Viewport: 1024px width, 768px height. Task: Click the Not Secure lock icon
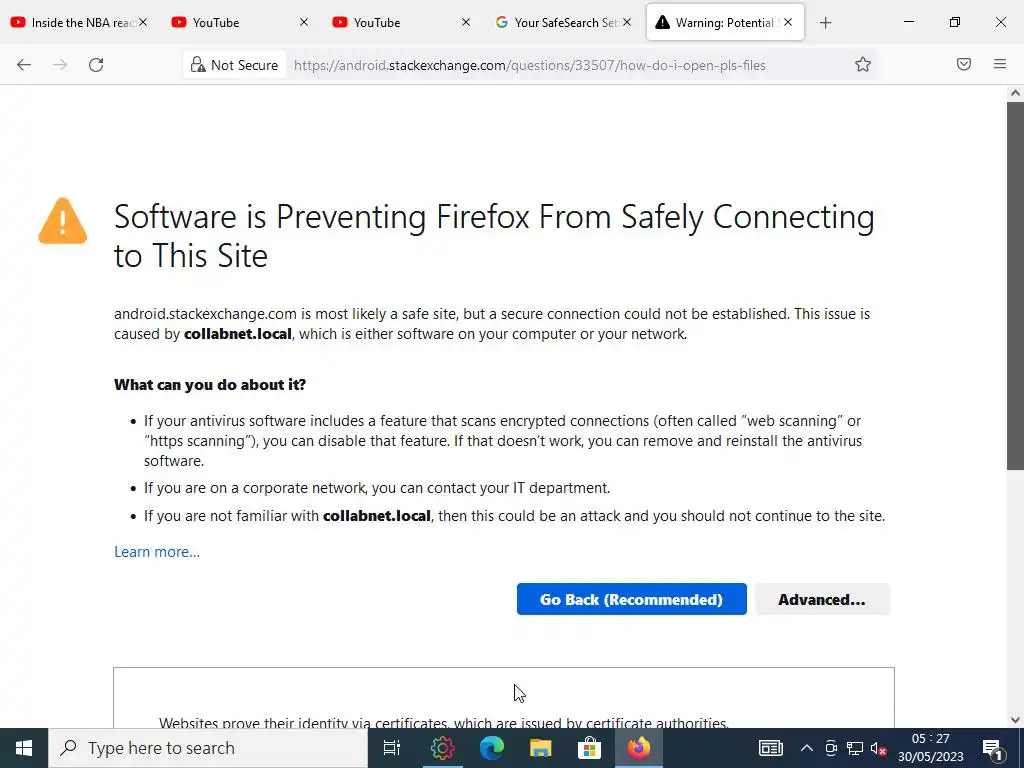coord(198,65)
